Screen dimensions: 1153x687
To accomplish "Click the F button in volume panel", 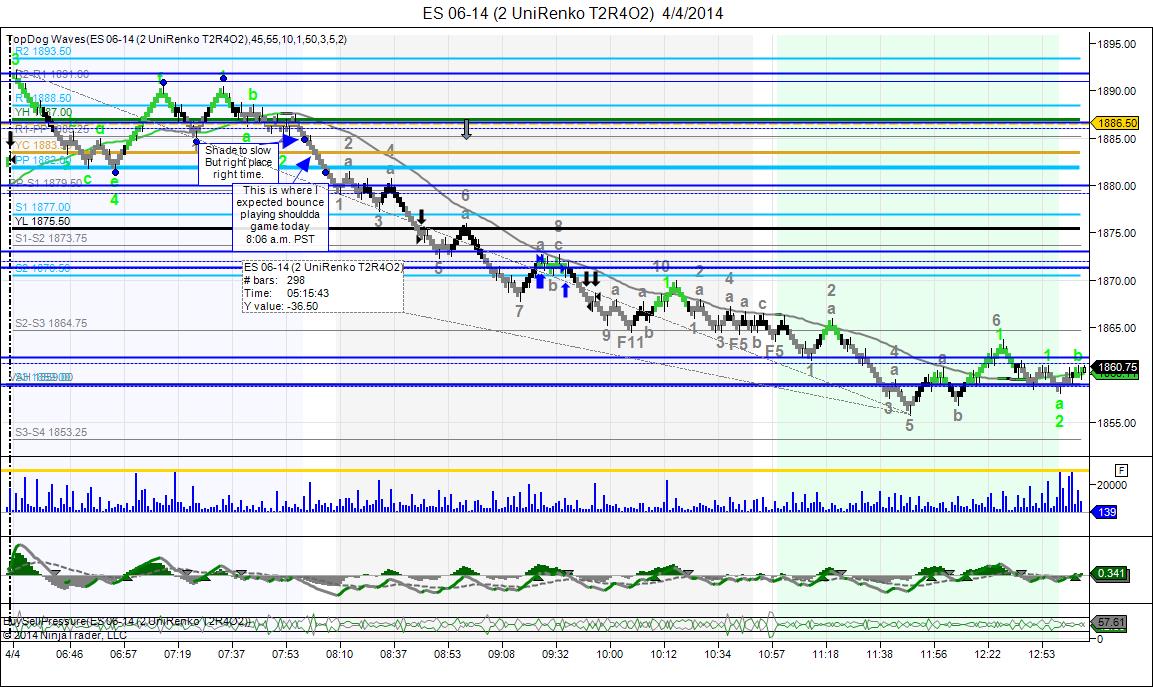I will pos(1121,470).
